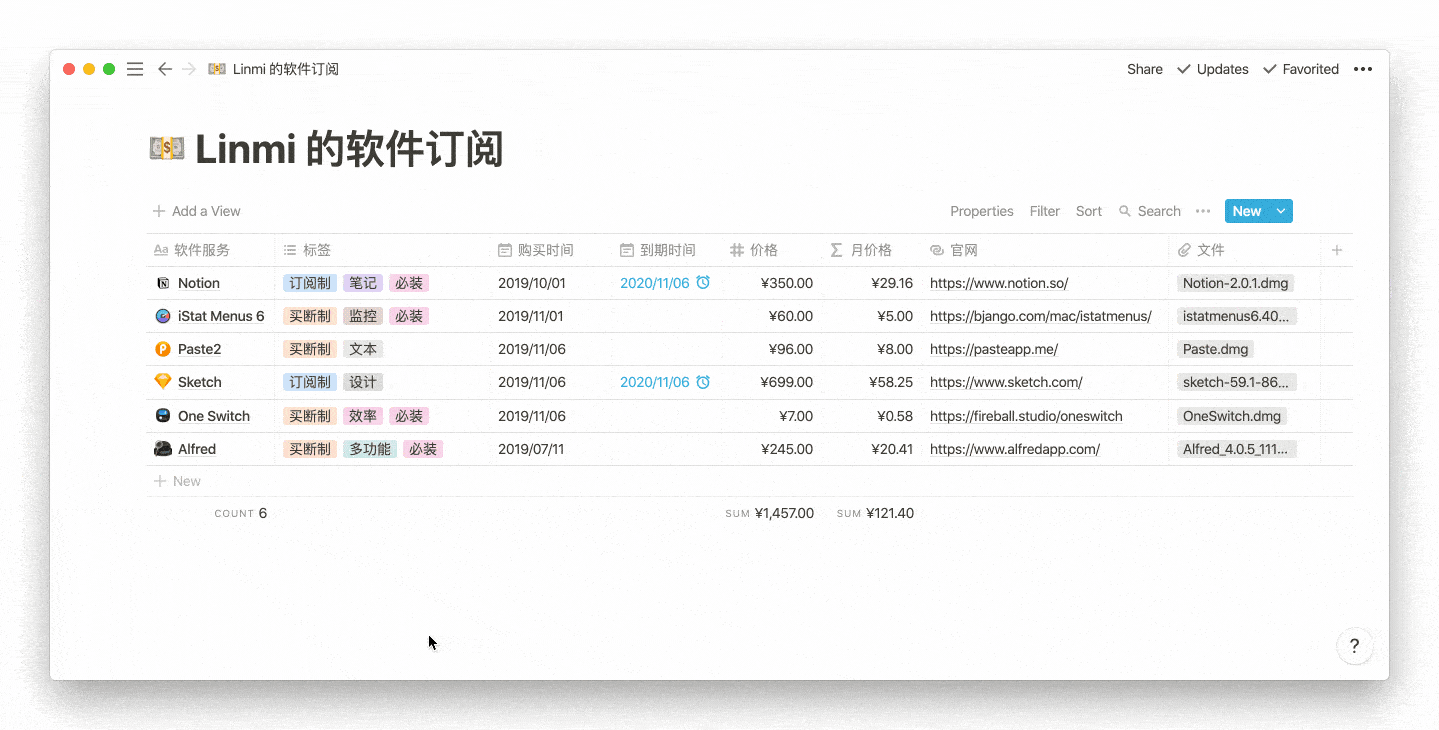Screen dimensions: 1439x730
Task: Click the page title Linmi 的软件订阅
Action: pos(349,149)
